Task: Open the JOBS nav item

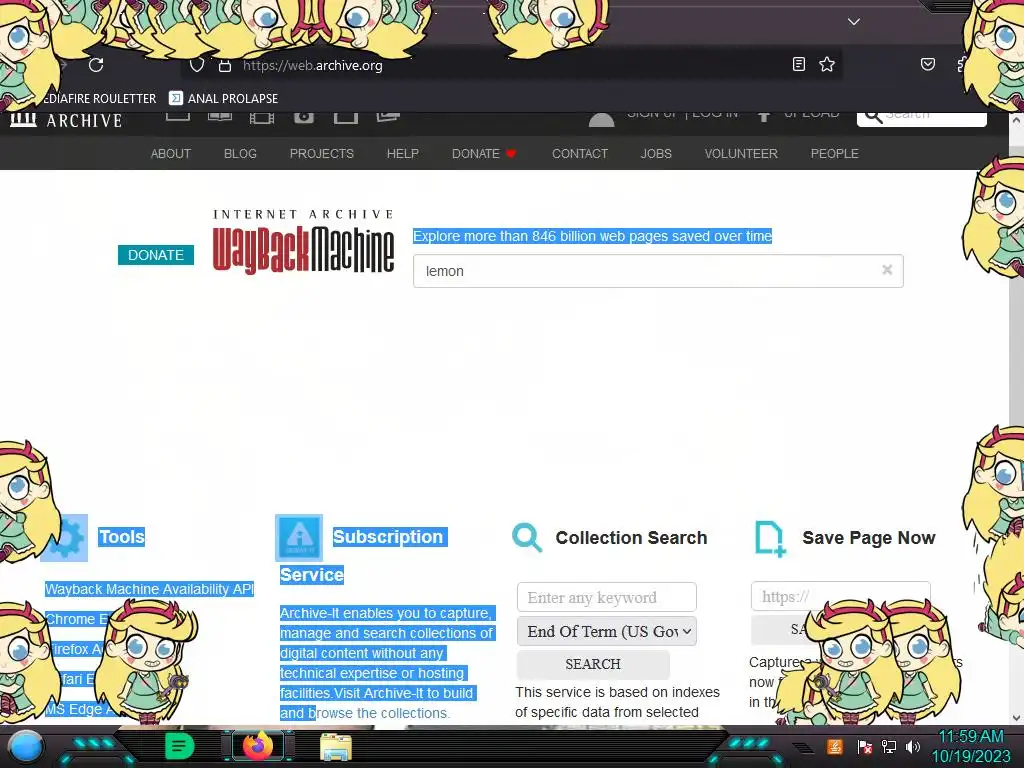Action: [656, 153]
